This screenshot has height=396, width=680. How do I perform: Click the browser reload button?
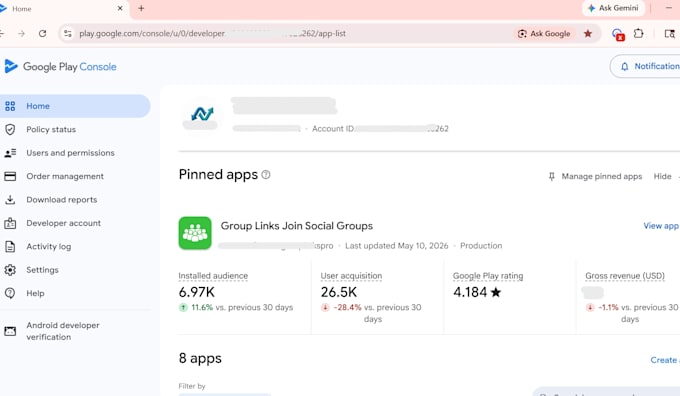(x=42, y=33)
